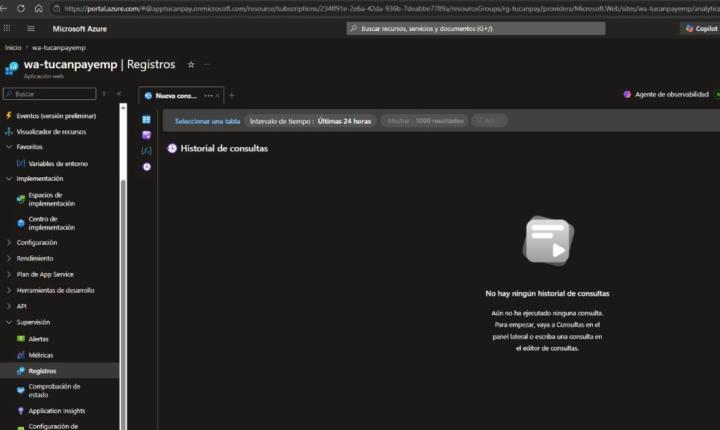
Task: Expand the Configuración section
Action: [x=9, y=243]
